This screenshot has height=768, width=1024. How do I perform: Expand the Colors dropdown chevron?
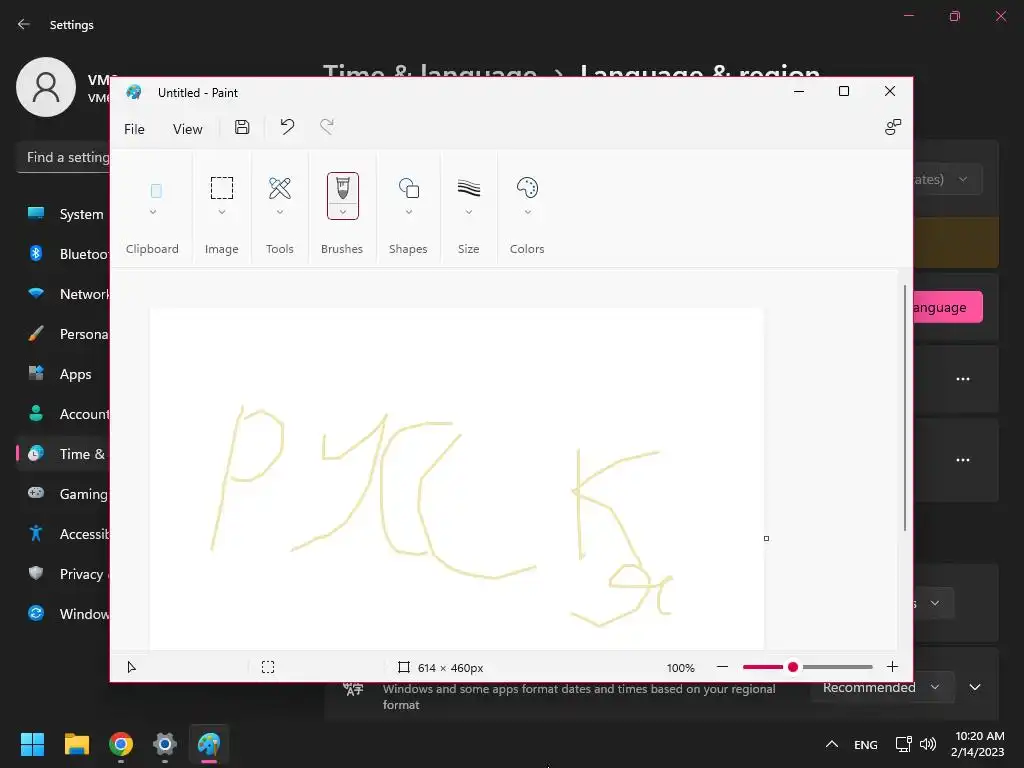pos(528,212)
